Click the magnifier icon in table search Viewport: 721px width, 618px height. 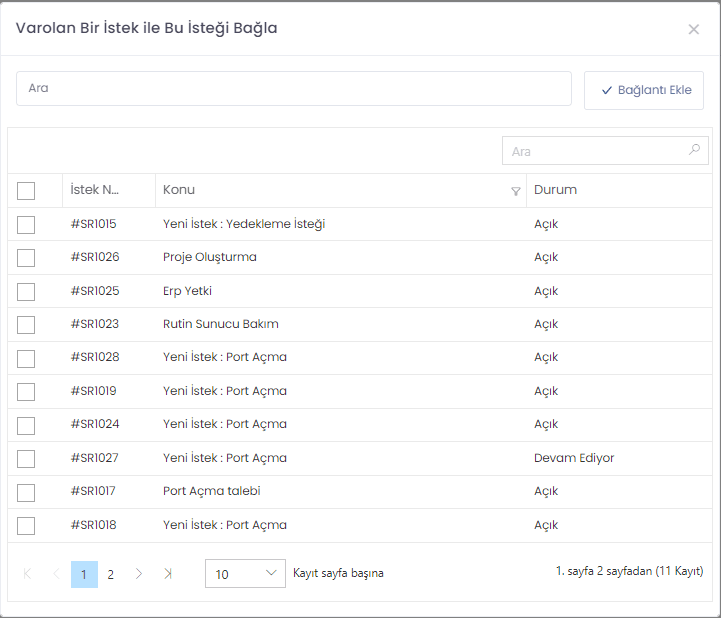(x=694, y=149)
